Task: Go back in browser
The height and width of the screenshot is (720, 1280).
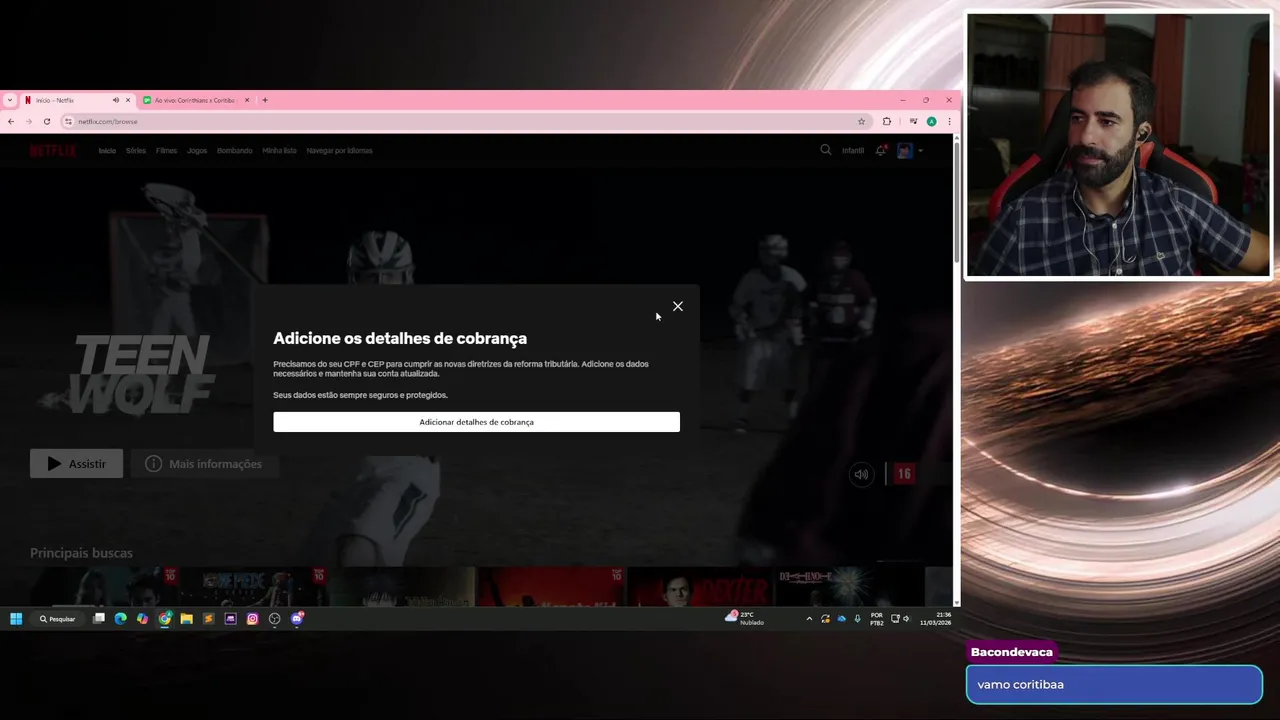Action: coord(11,121)
